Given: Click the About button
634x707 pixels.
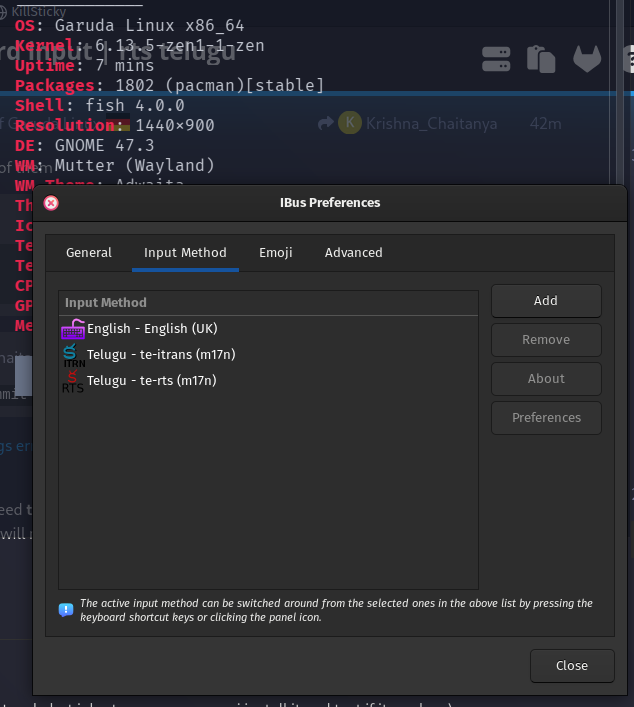Looking at the screenshot, I should (546, 379).
